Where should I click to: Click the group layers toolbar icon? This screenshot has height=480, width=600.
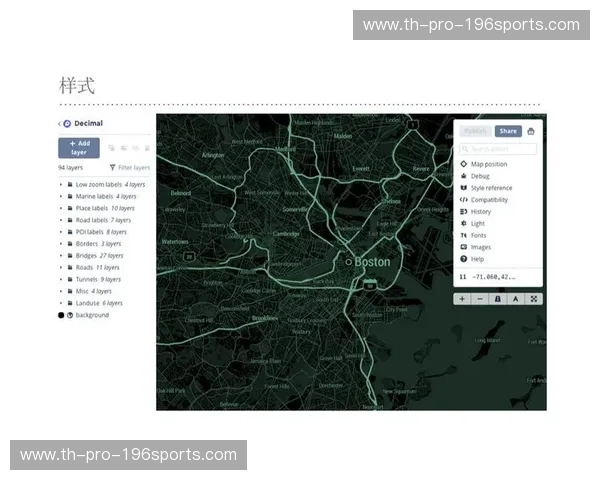click(124, 148)
